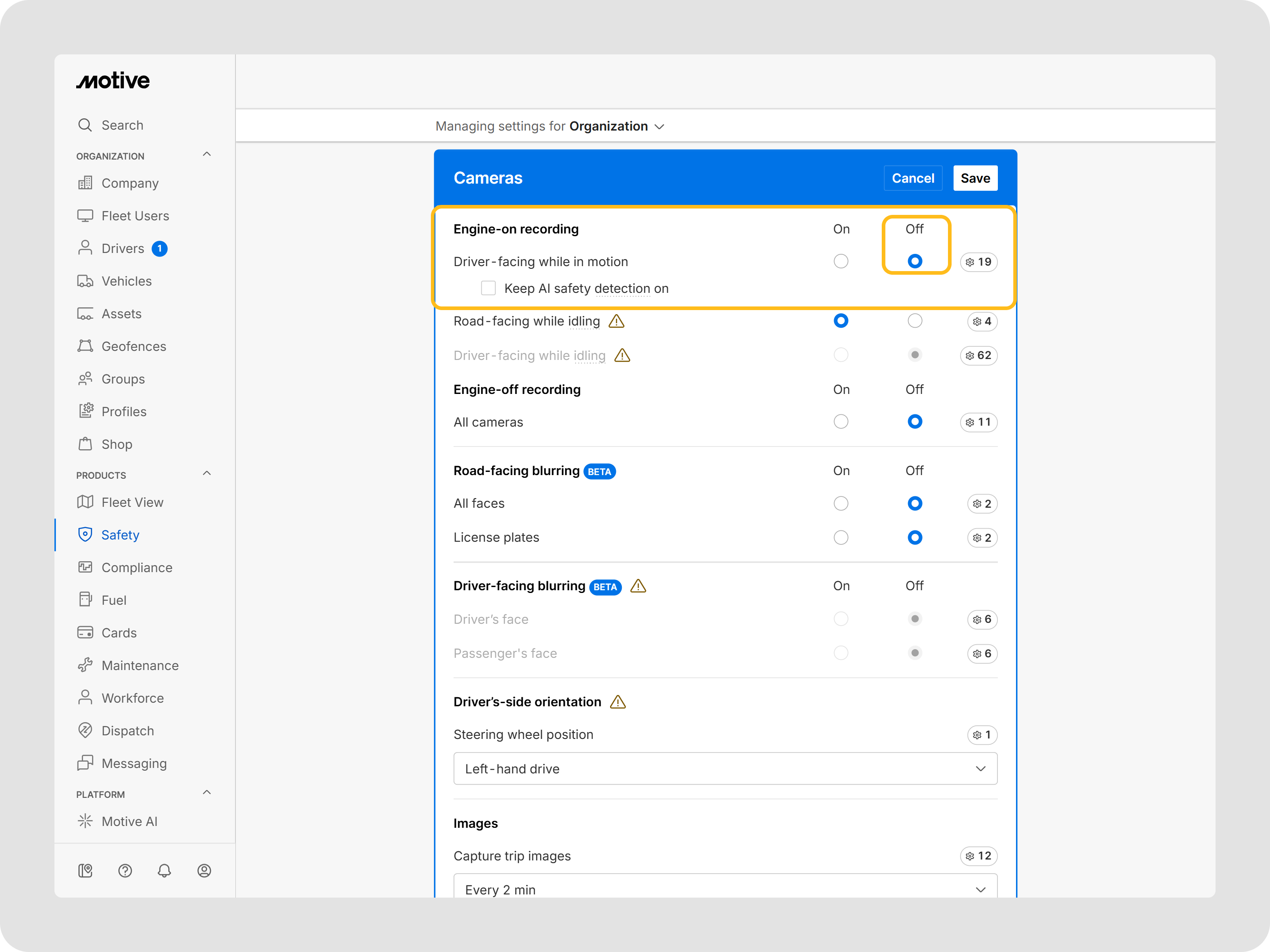The width and height of the screenshot is (1270, 952).
Task: Select Off for License plates blurring
Action: pos(914,537)
